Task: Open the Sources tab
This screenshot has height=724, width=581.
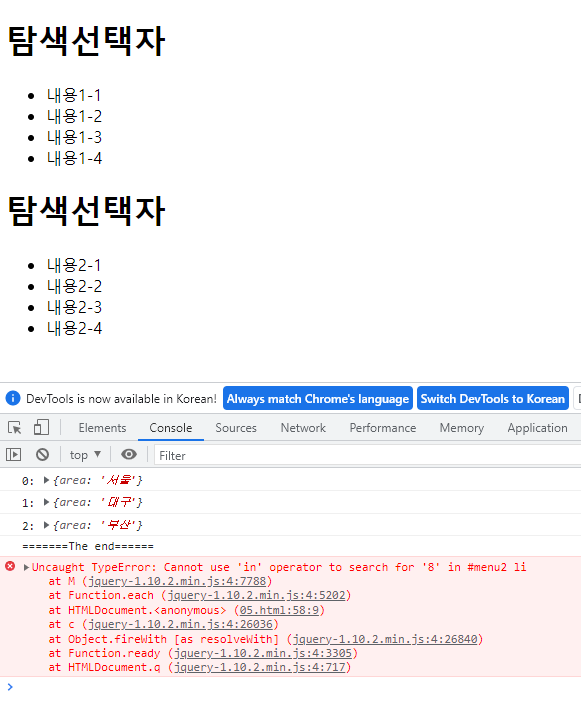Action: [x=236, y=428]
